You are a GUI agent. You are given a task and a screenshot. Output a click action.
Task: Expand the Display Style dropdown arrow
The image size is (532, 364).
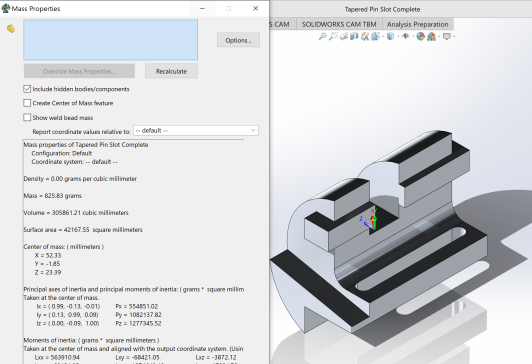pyautogui.click(x=398, y=36)
